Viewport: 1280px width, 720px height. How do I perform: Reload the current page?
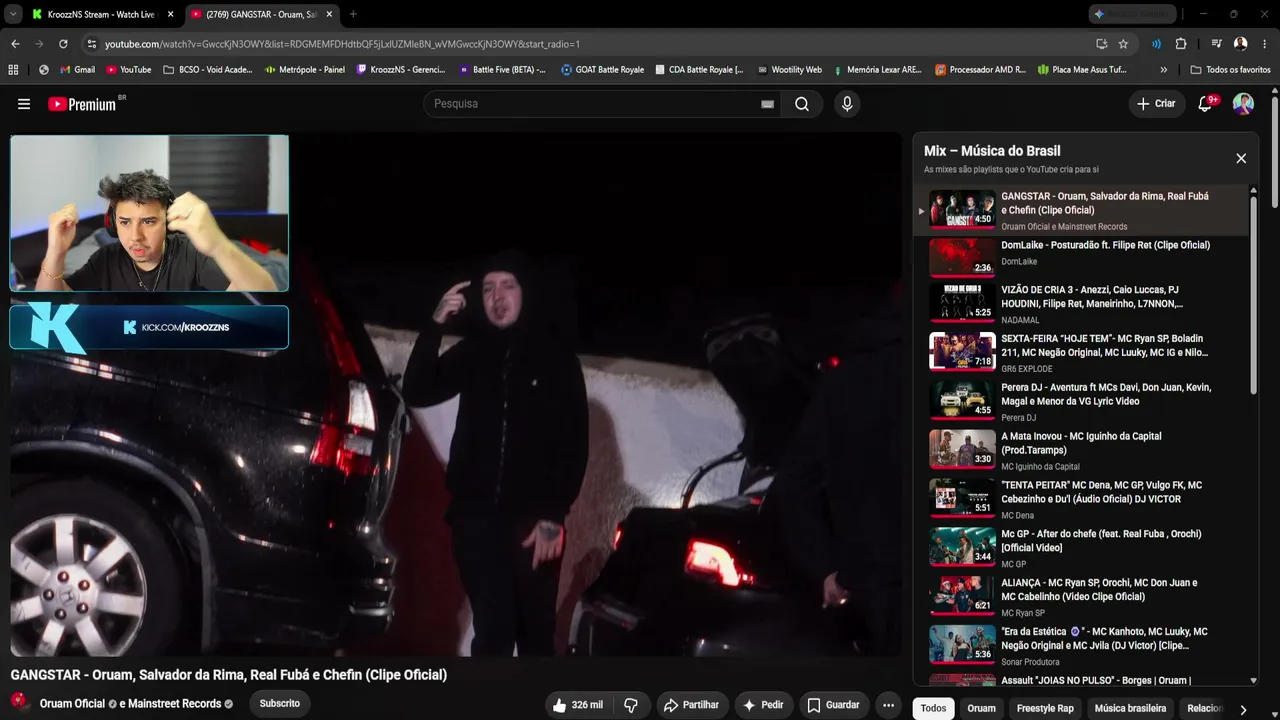click(63, 44)
